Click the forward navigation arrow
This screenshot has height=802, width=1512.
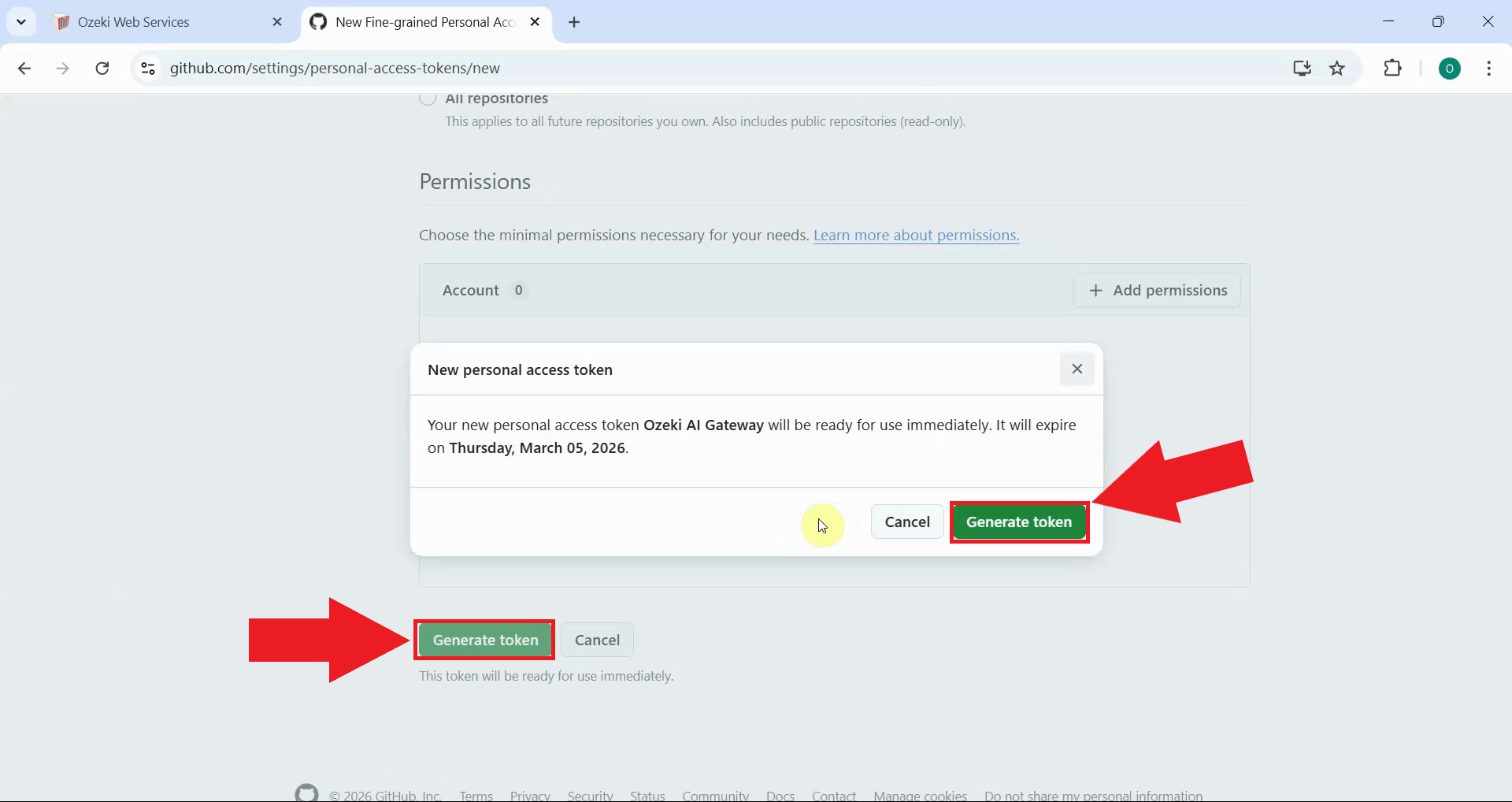62,69
